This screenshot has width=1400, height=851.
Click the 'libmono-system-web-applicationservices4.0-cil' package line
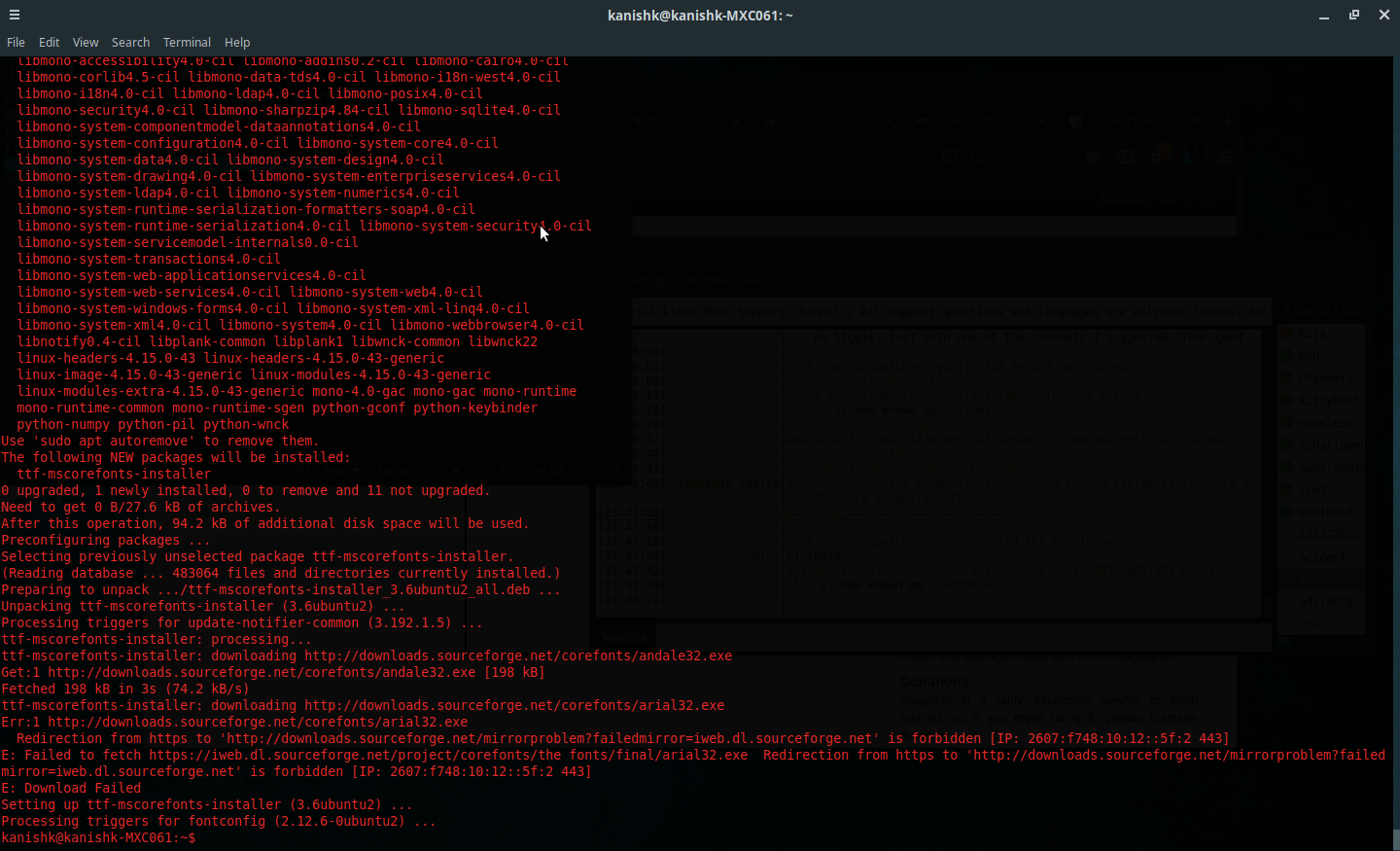[192, 275]
